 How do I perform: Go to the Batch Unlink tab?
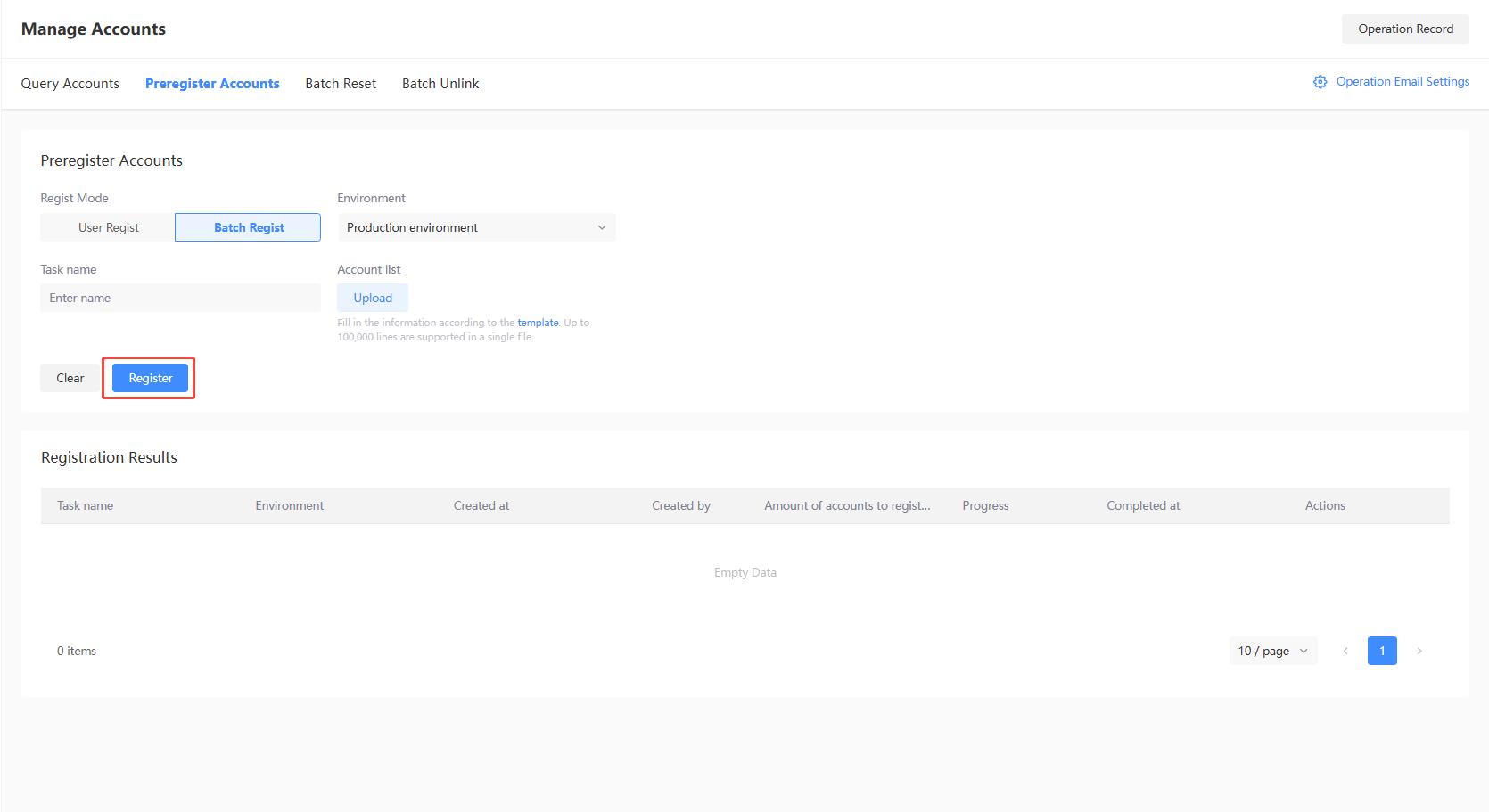point(440,84)
